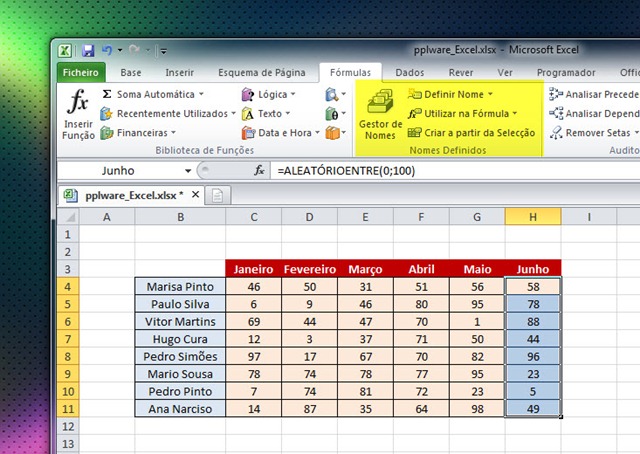Select the Mario Sousa cell
640x454 pixels.
coord(180,374)
